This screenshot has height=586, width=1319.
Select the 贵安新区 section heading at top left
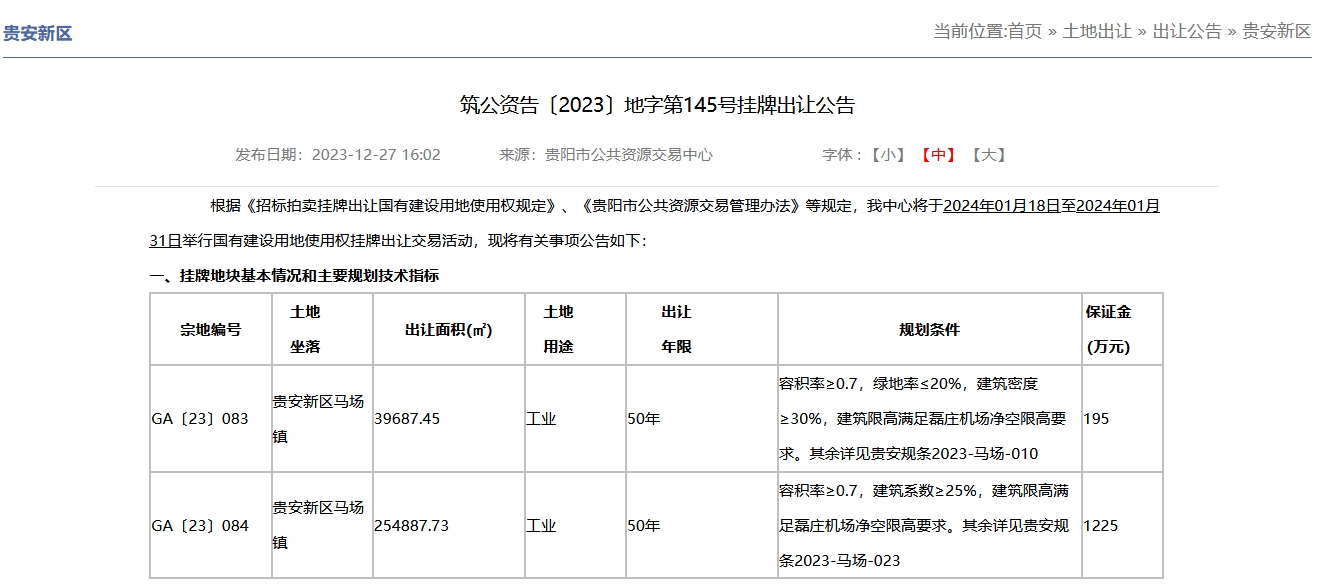point(38,33)
